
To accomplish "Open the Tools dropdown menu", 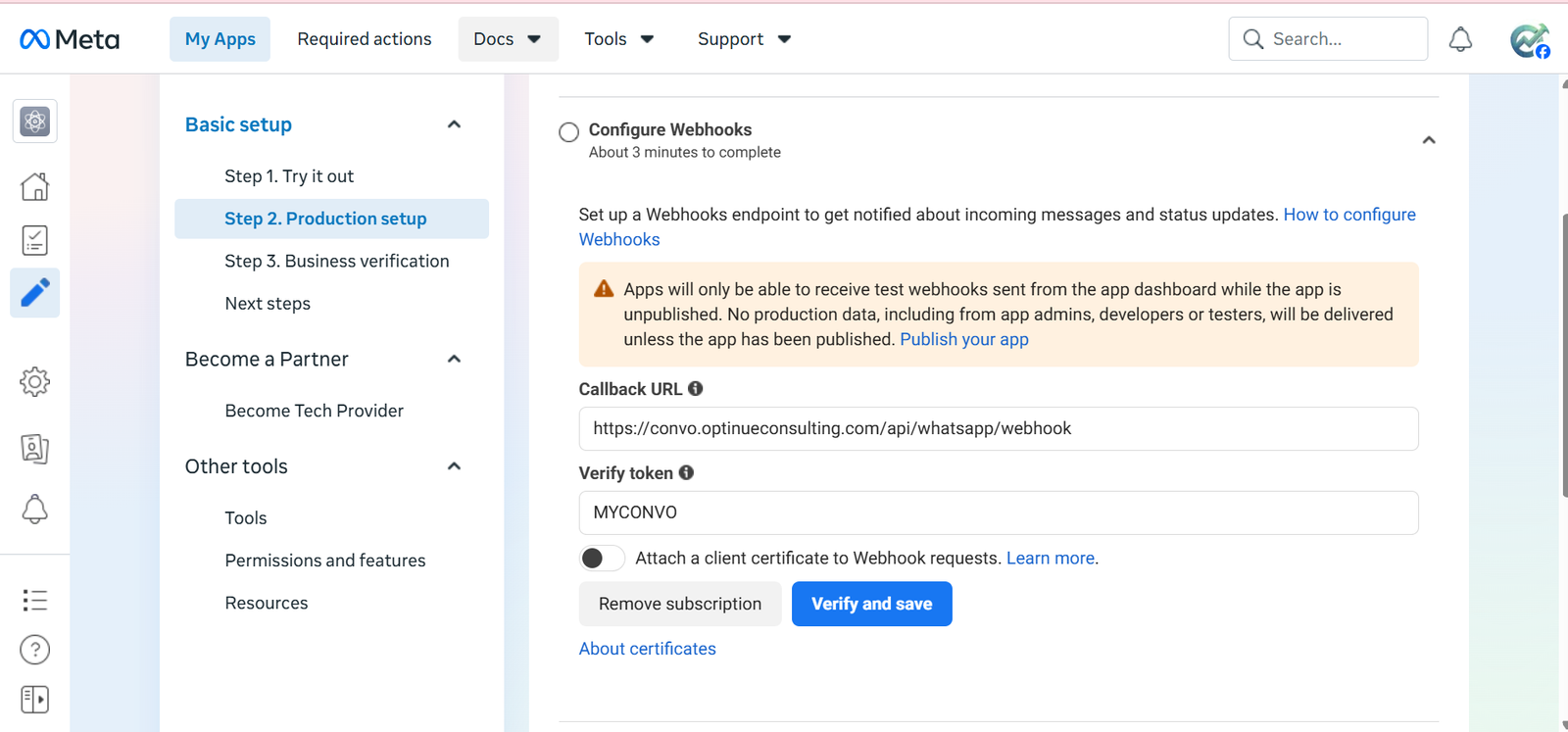I will coord(618,39).
